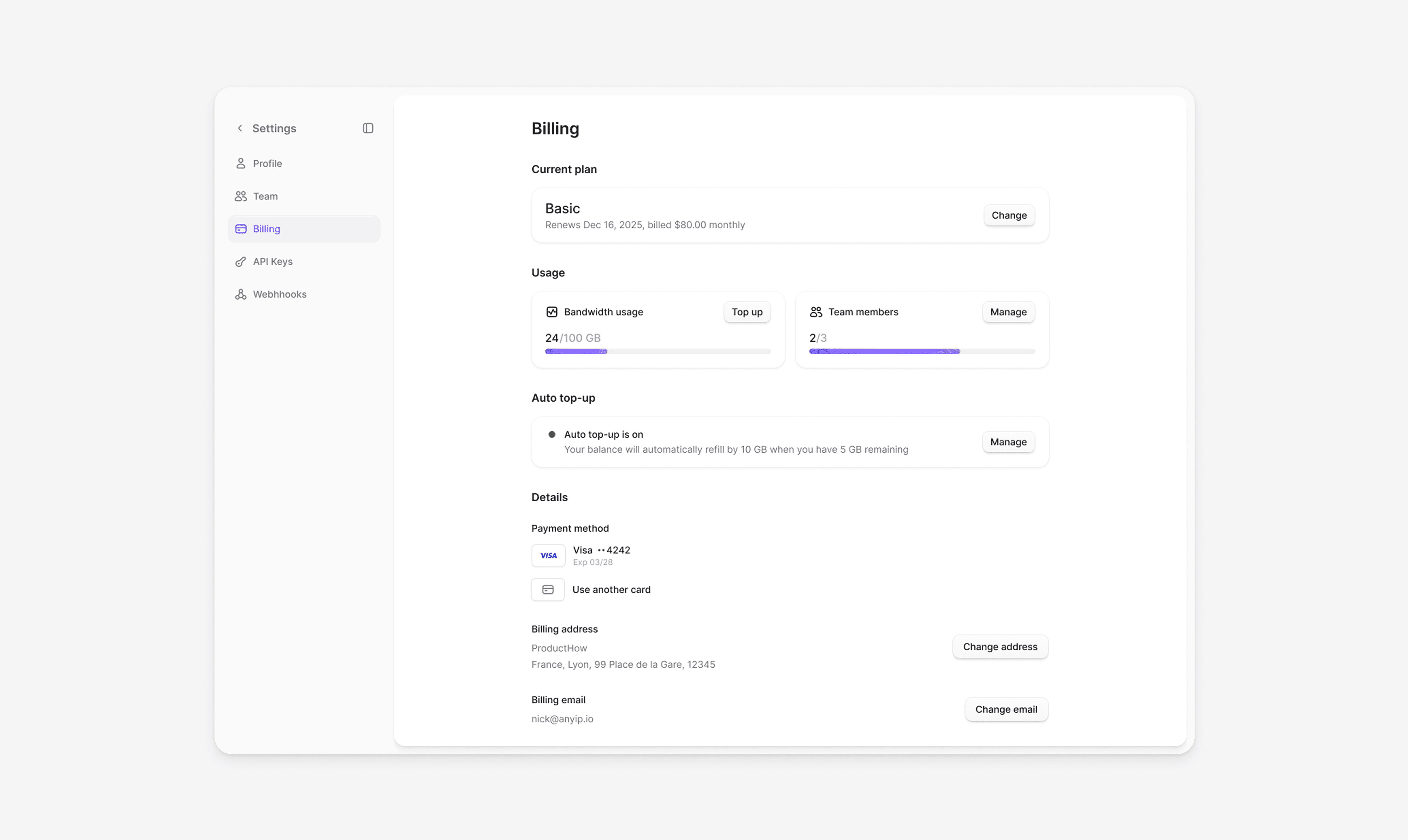Click the back chevron beside Settings
This screenshot has height=840, width=1408.
[x=240, y=128]
